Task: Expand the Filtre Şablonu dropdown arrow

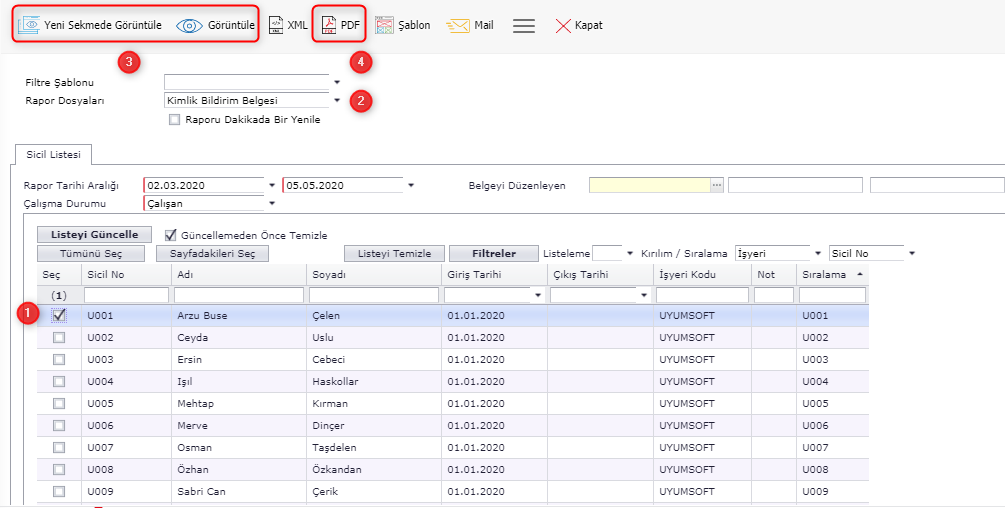Action: [337, 82]
